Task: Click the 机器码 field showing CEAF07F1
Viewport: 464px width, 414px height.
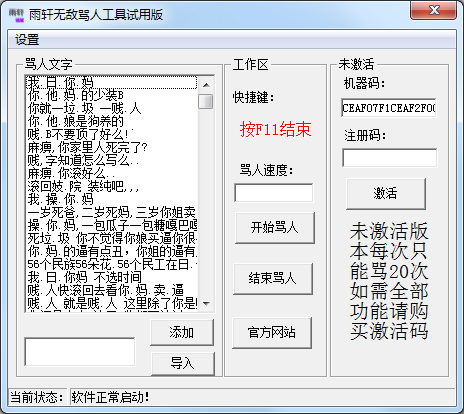Action: click(389, 108)
